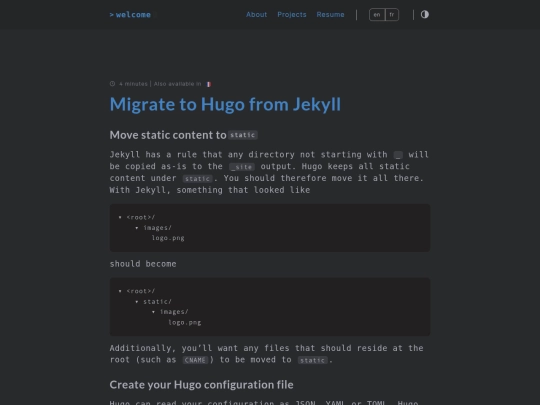Click the clock icon beside reading time
The width and height of the screenshot is (540, 405).
(x=112, y=84)
